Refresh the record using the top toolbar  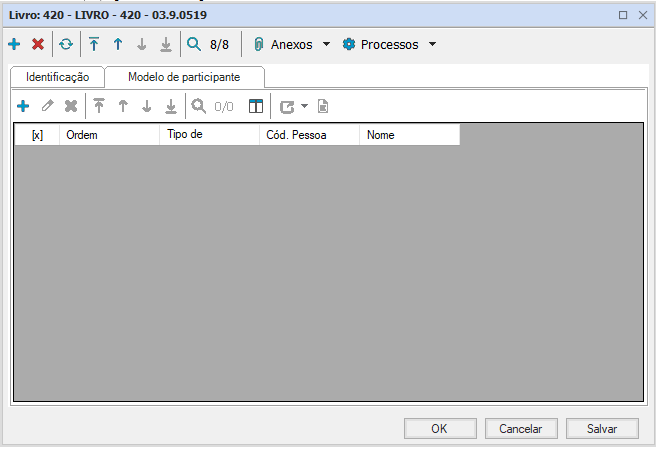coord(66,45)
